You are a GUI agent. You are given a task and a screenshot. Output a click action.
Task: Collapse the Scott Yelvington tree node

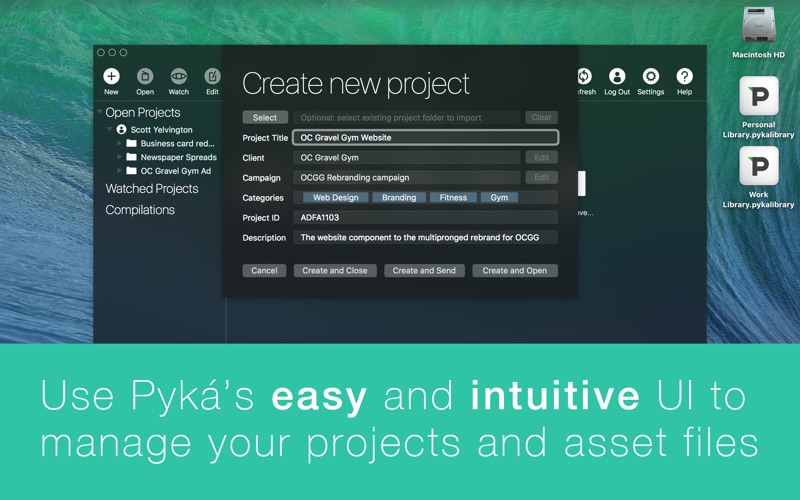tap(109, 129)
